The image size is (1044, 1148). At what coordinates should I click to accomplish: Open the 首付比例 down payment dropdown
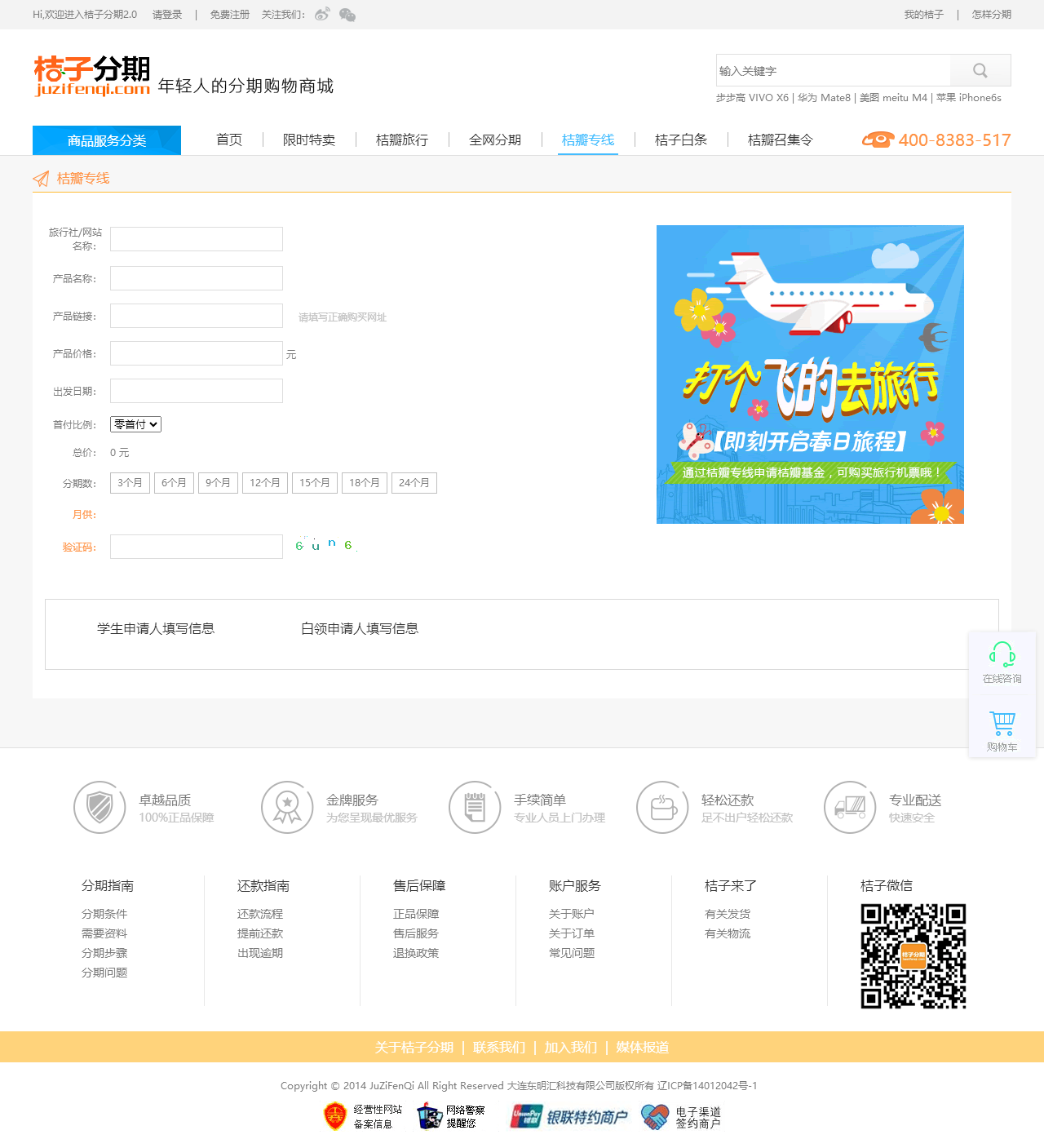pos(136,424)
